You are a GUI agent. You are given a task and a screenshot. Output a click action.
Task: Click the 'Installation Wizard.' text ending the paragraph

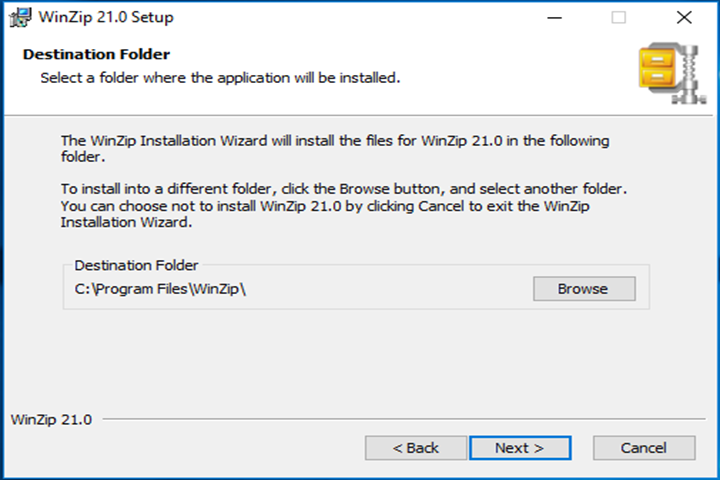[x=126, y=222]
